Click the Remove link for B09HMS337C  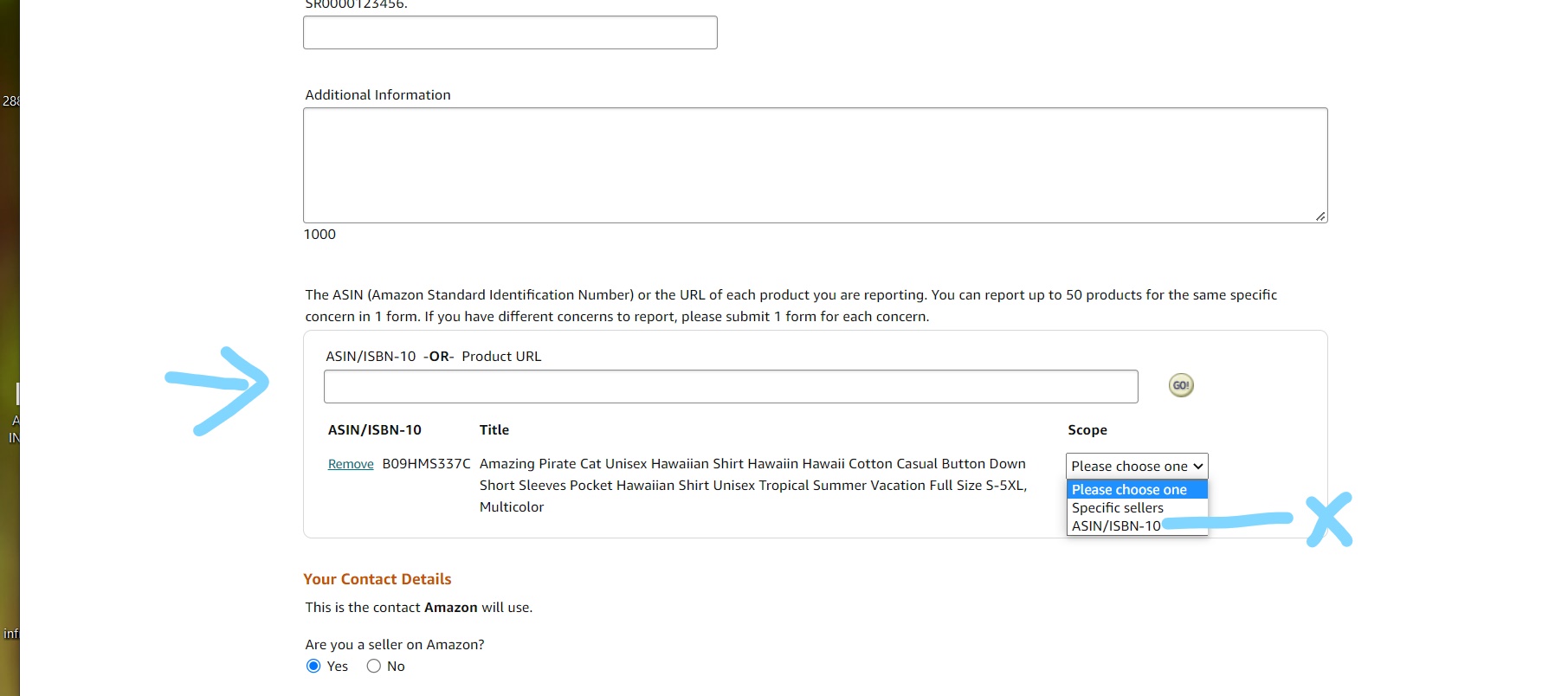[x=351, y=464]
